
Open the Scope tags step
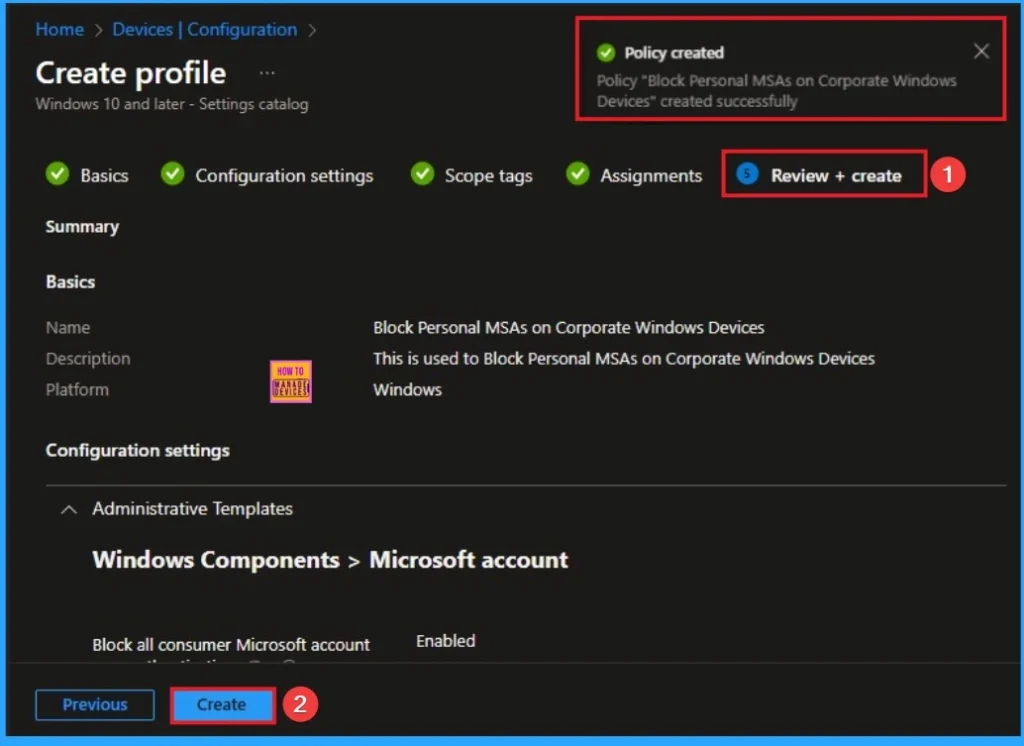coord(488,174)
